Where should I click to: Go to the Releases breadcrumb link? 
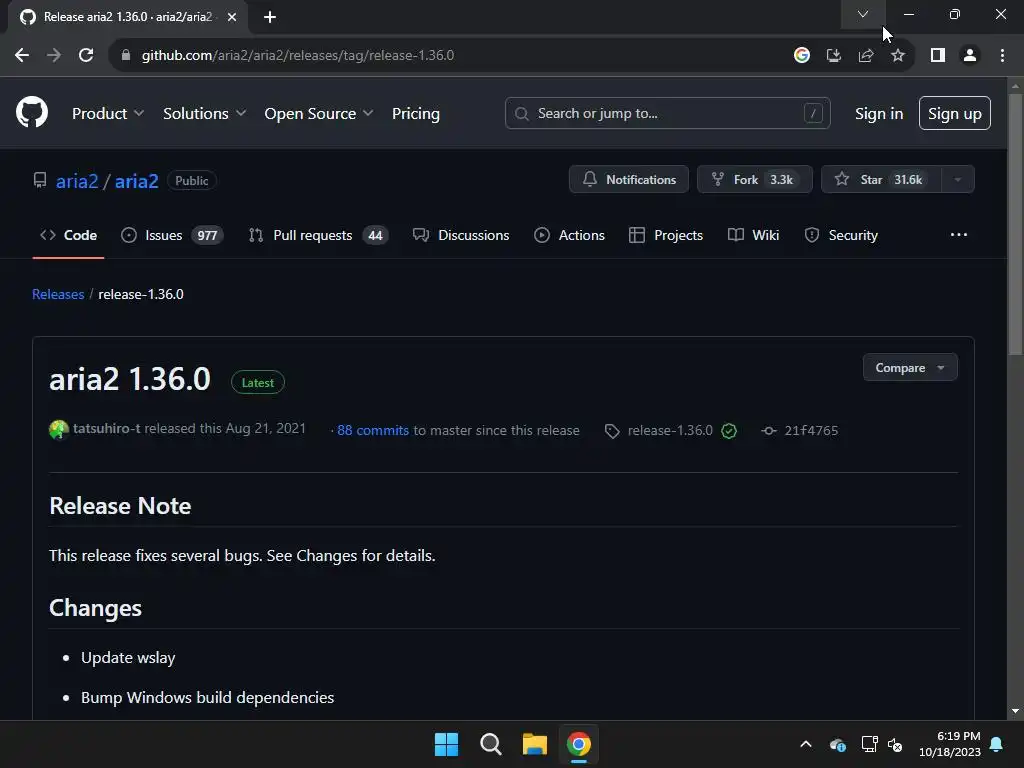(x=58, y=295)
